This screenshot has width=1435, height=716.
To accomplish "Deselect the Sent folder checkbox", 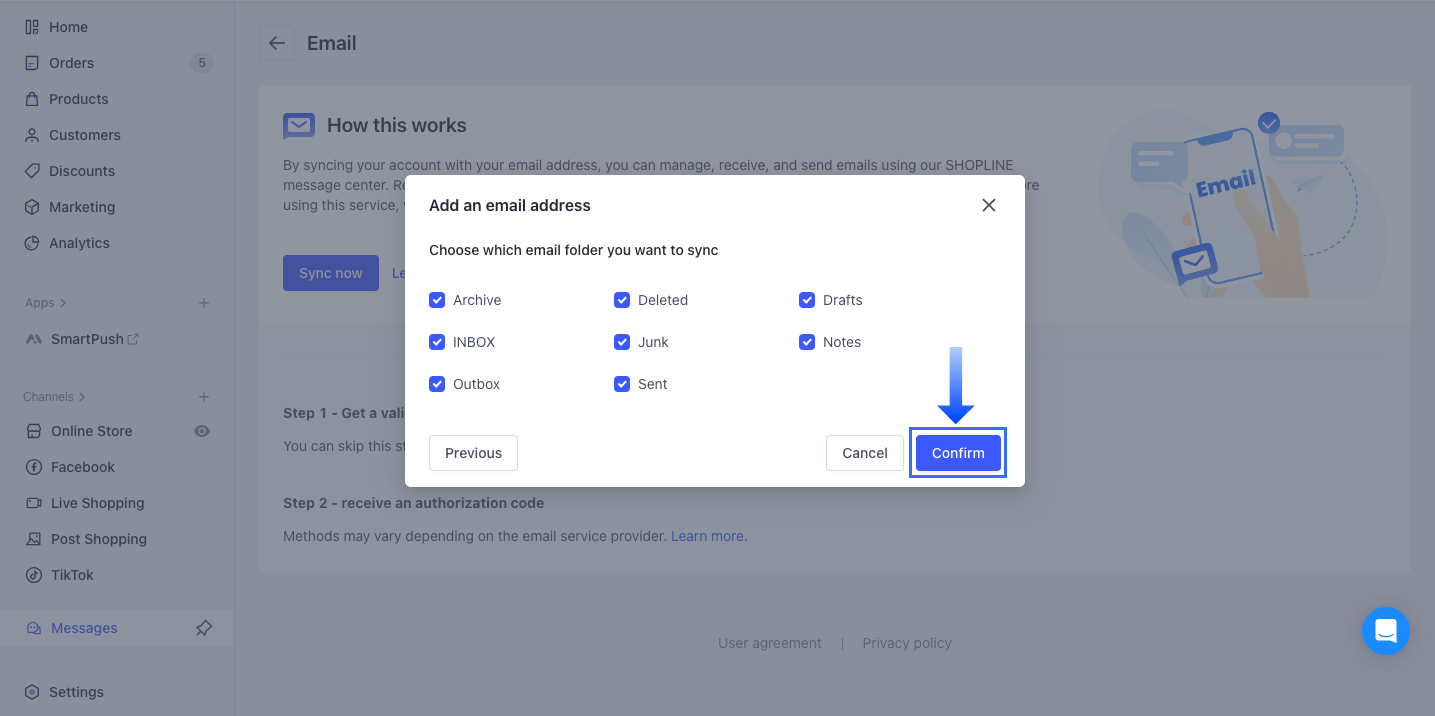I will pos(622,384).
